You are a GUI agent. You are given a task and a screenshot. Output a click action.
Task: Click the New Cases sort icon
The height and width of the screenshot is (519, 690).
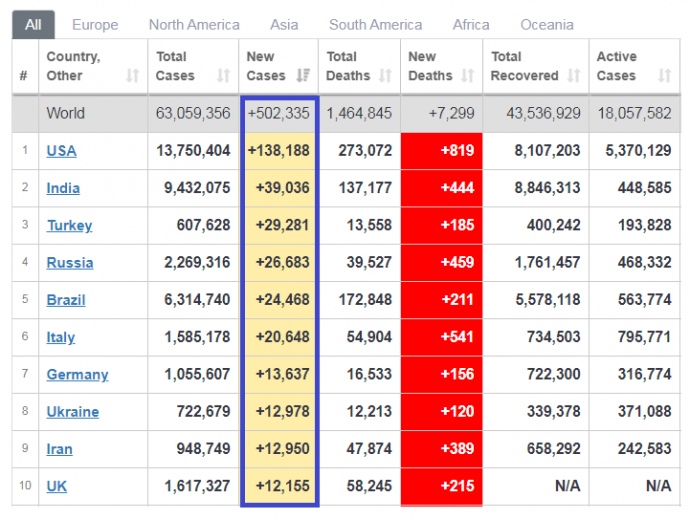point(303,76)
